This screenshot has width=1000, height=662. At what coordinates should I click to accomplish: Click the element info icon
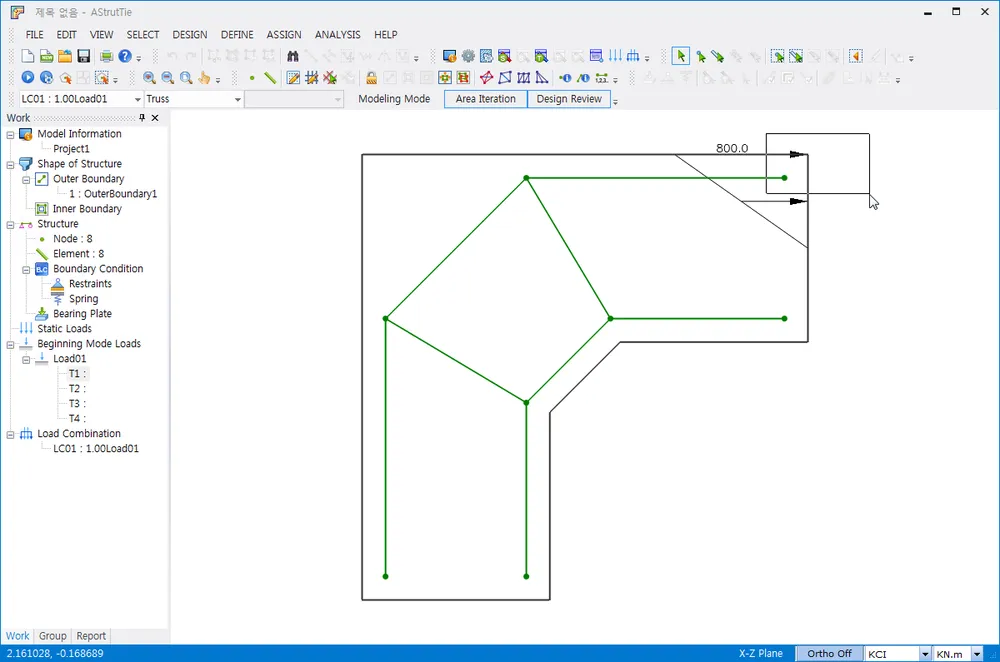click(584, 78)
